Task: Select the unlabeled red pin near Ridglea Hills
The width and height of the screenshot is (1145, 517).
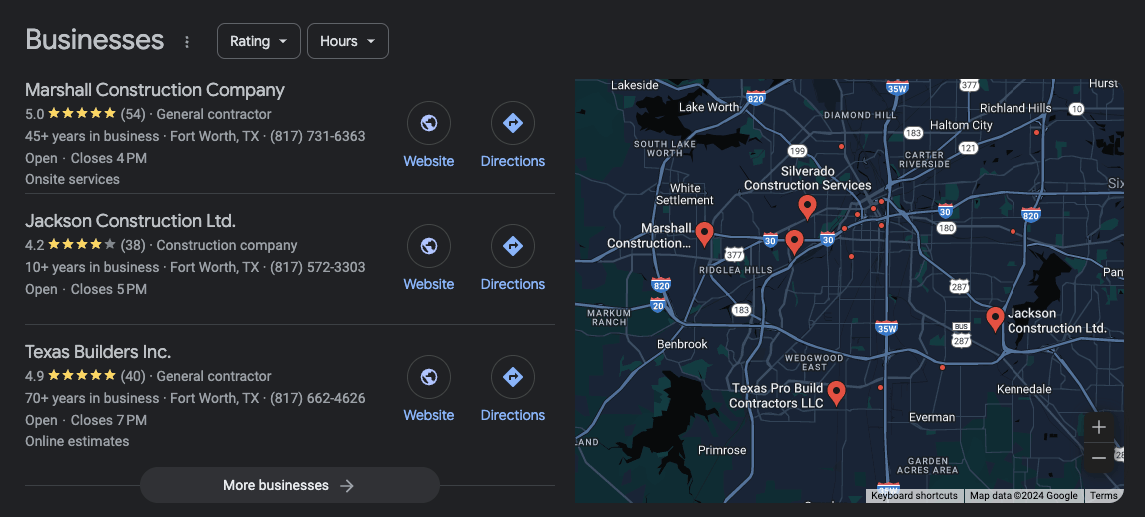Action: [x=794, y=242]
